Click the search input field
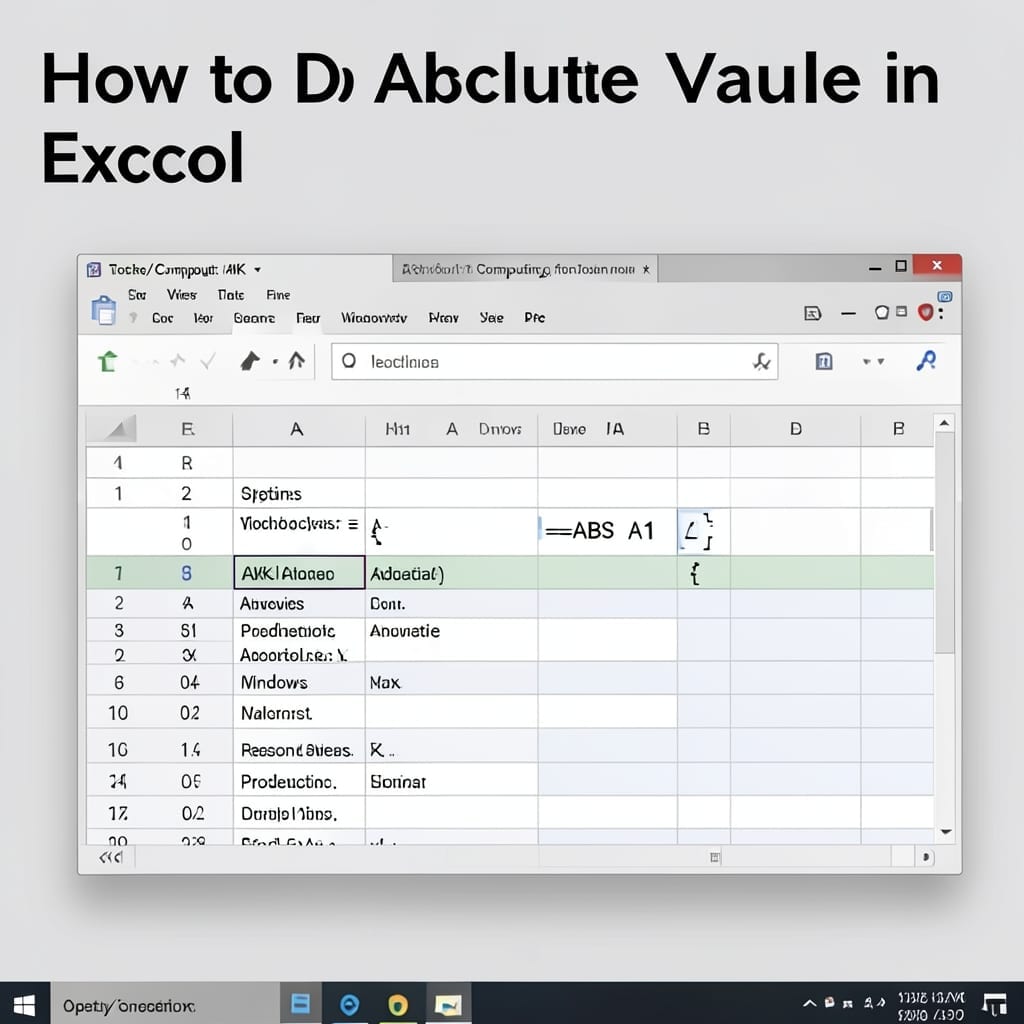This screenshot has height=1024, width=1024. coord(554,361)
